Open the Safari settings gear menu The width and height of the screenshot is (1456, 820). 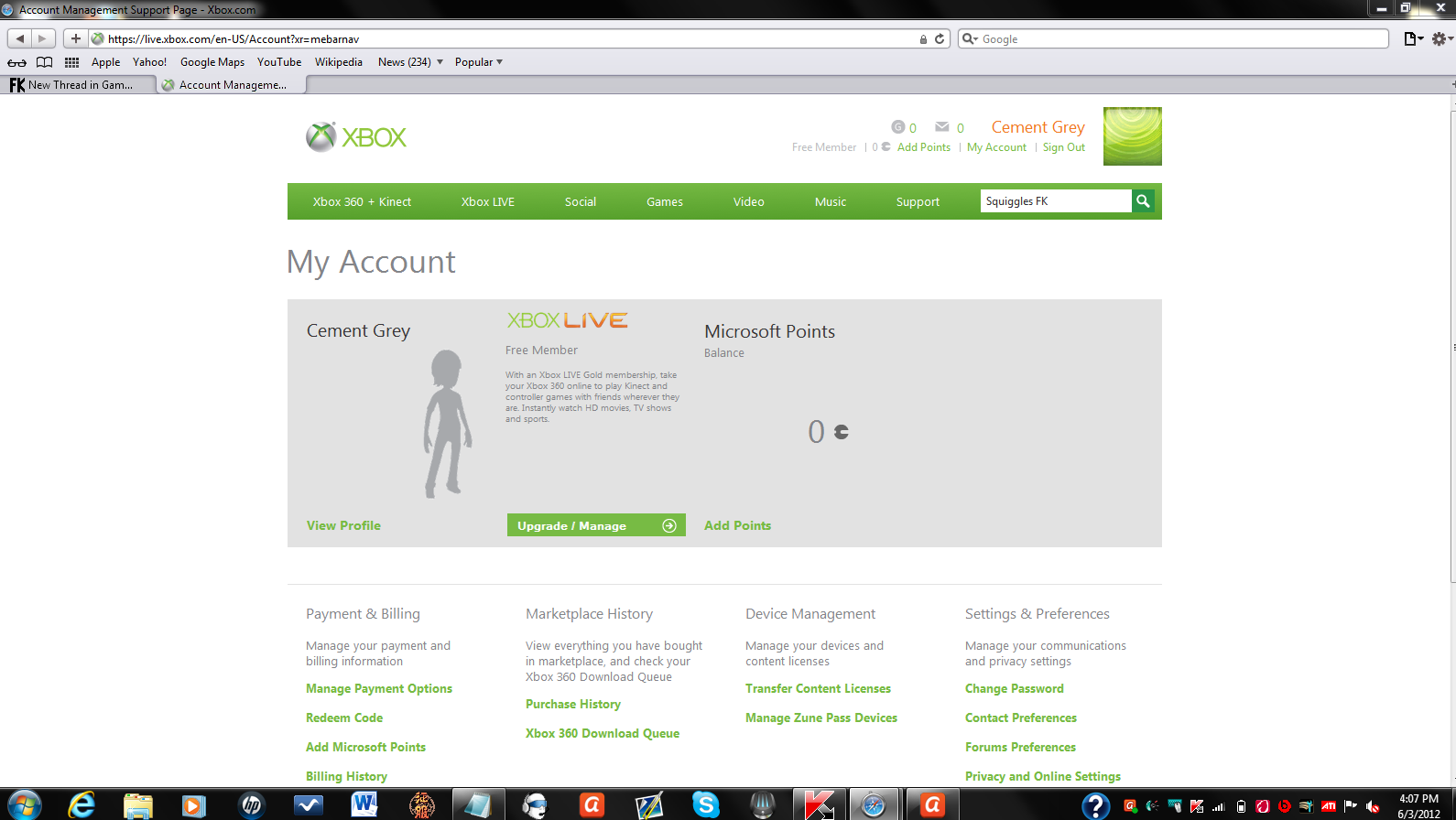point(1441,38)
